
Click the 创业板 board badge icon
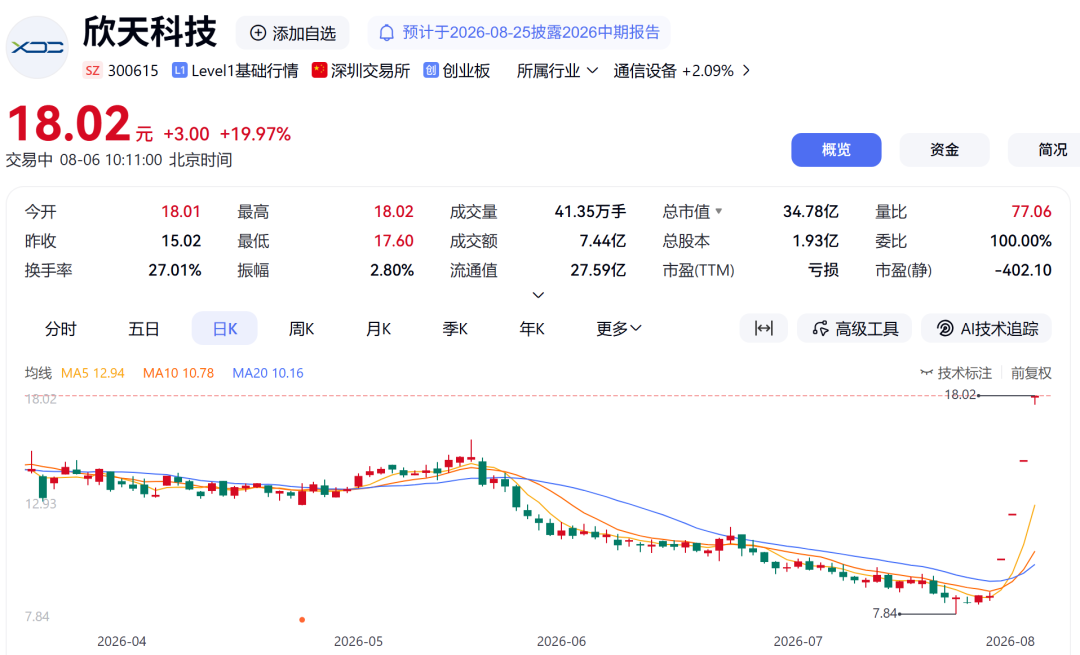430,70
